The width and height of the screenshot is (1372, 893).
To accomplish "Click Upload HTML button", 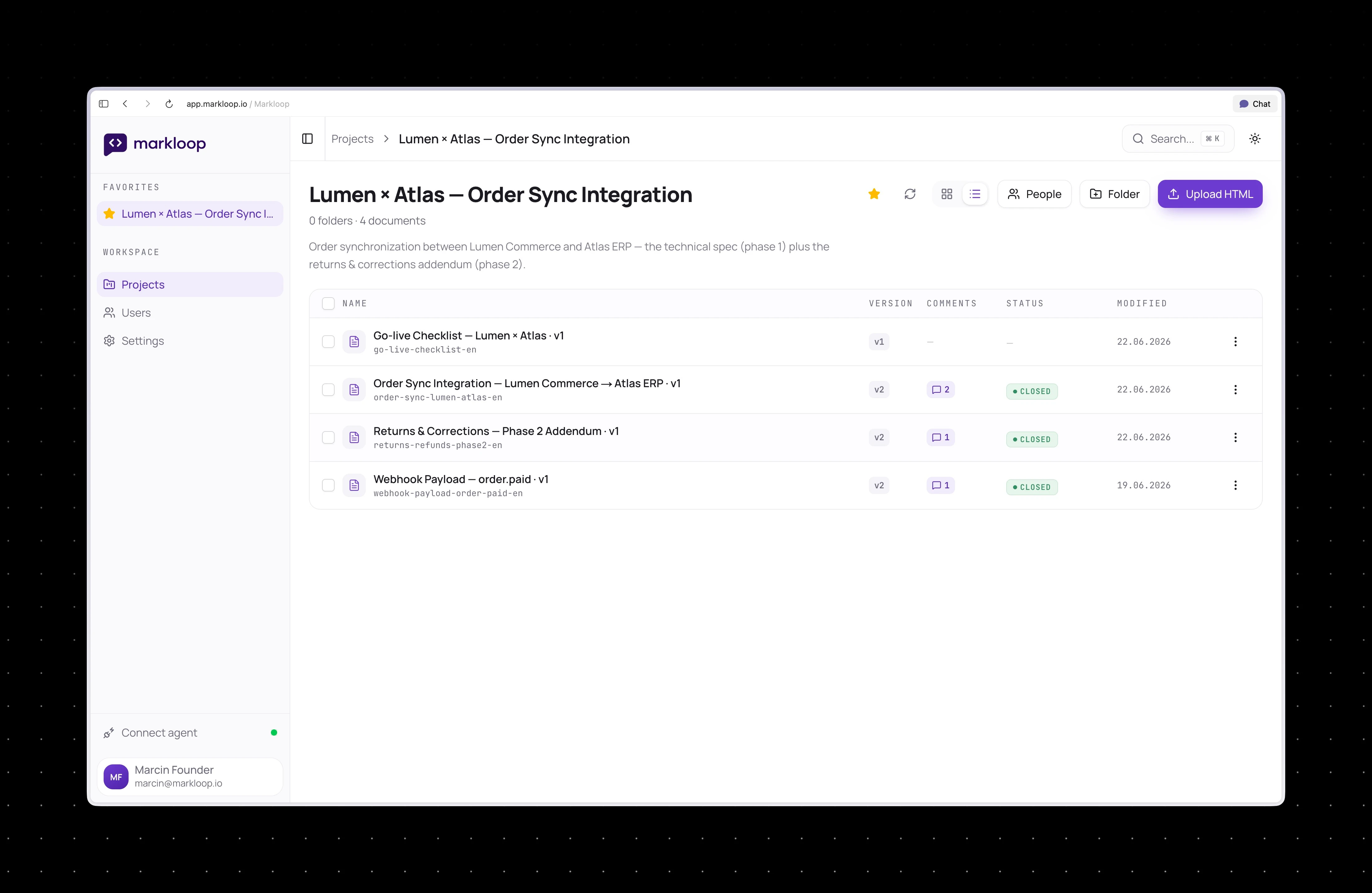I will point(1210,194).
